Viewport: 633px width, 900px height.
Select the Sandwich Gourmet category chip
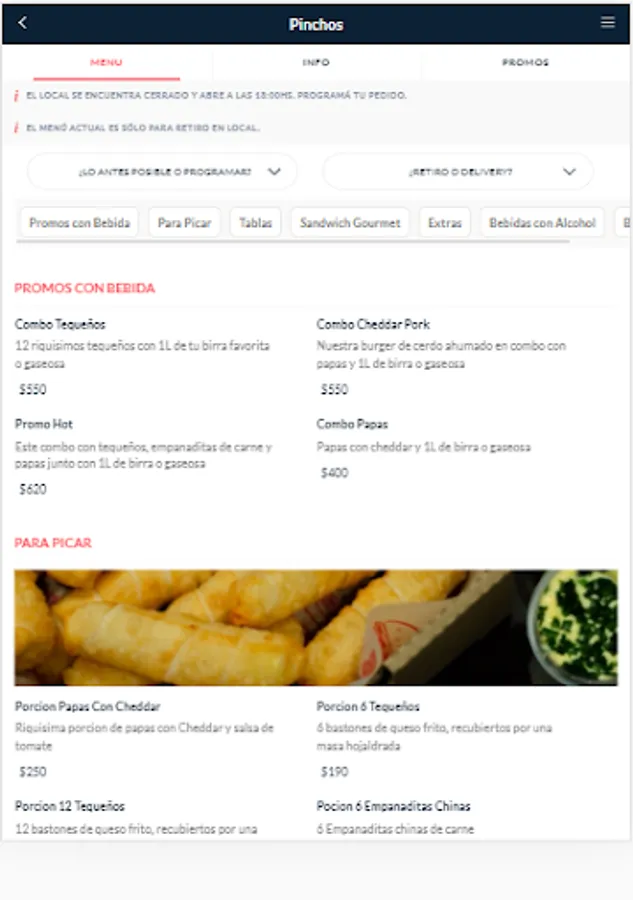tap(350, 223)
